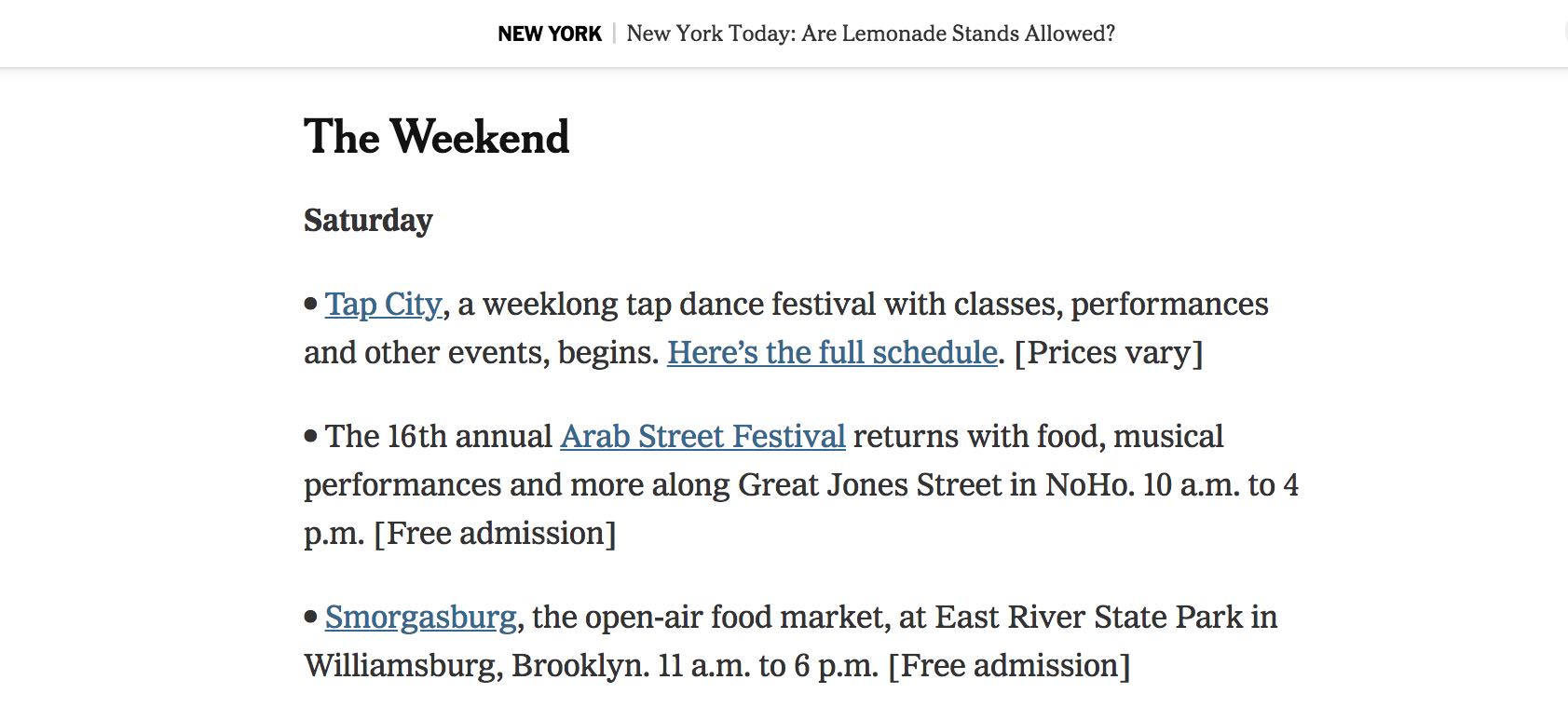Click the bullet point before Tap City
The width and height of the screenshot is (1568, 707).
tap(311, 304)
